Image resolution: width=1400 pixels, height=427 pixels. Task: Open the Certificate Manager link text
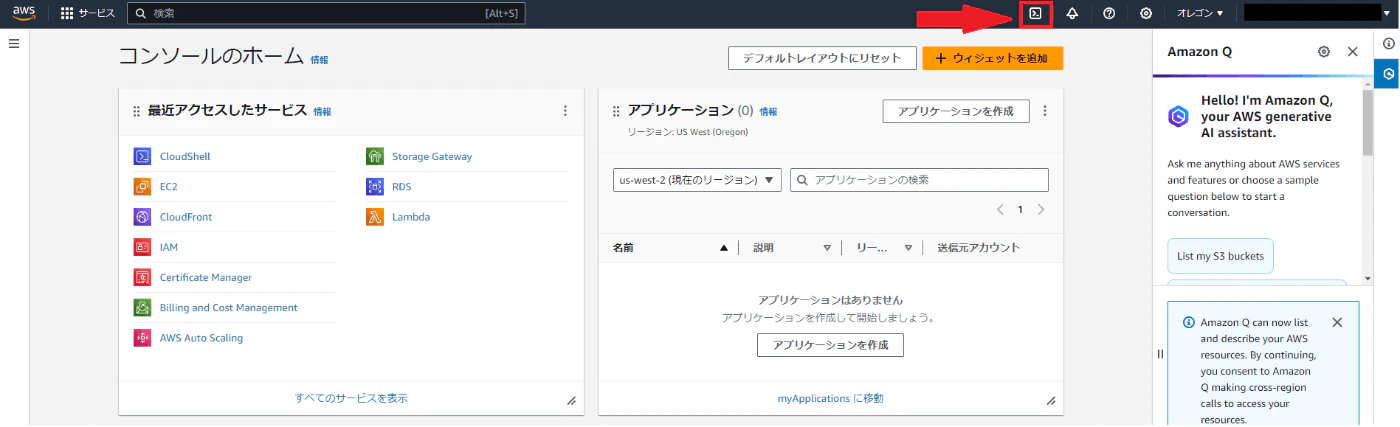[206, 277]
